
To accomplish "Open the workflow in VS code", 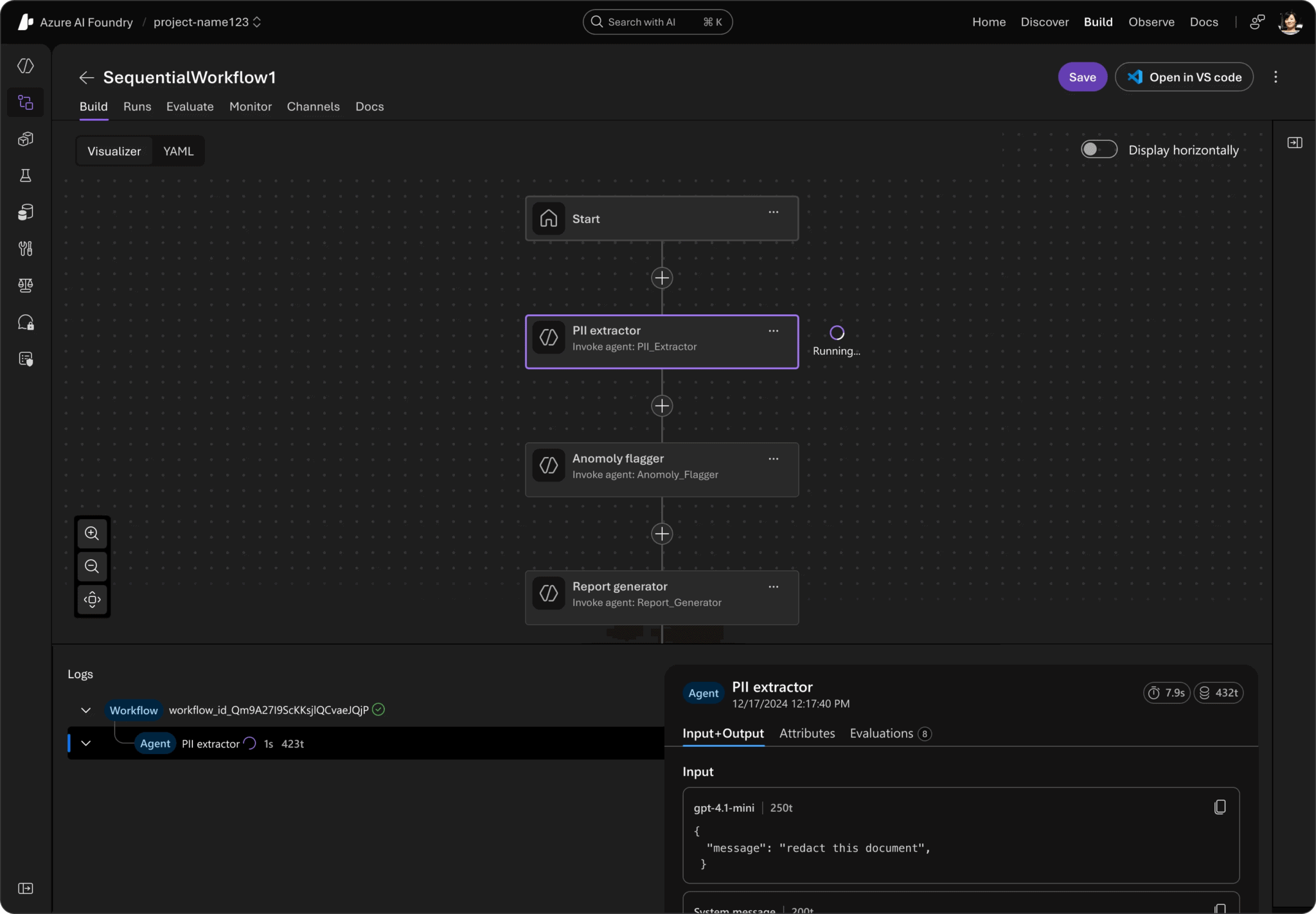I will click(x=1184, y=76).
